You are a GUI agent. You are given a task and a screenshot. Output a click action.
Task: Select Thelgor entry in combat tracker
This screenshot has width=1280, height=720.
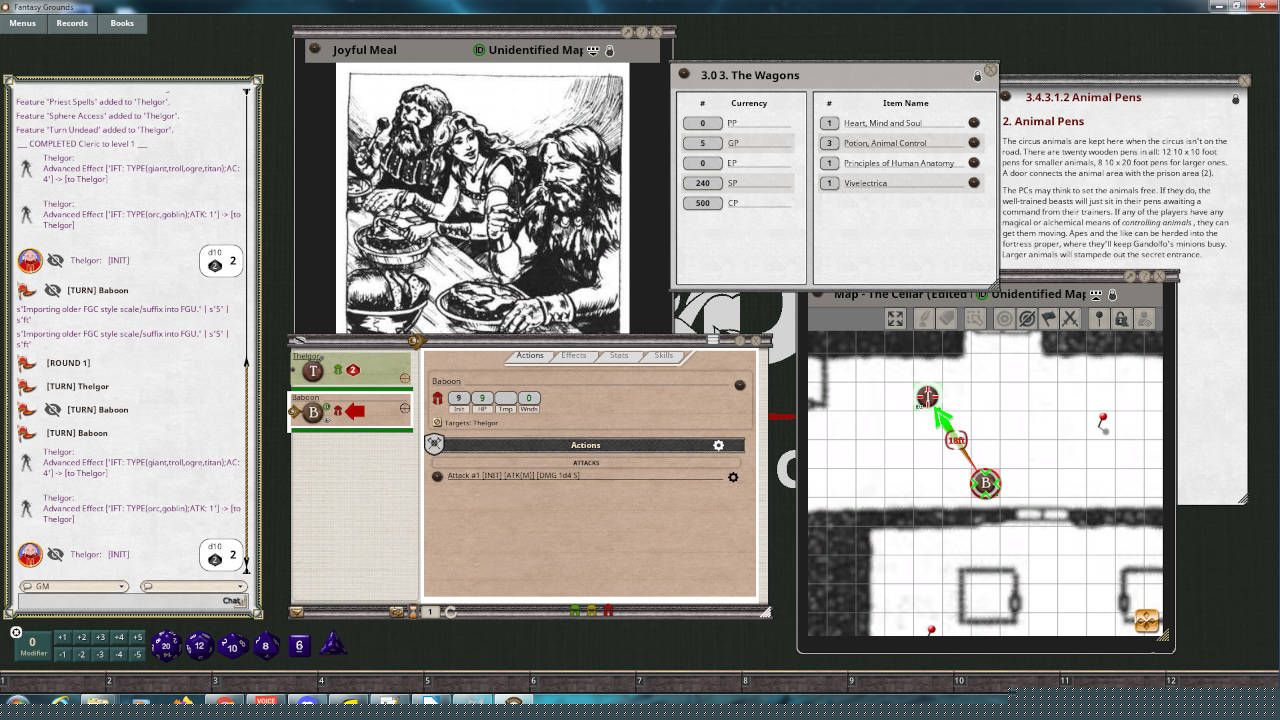coord(351,370)
